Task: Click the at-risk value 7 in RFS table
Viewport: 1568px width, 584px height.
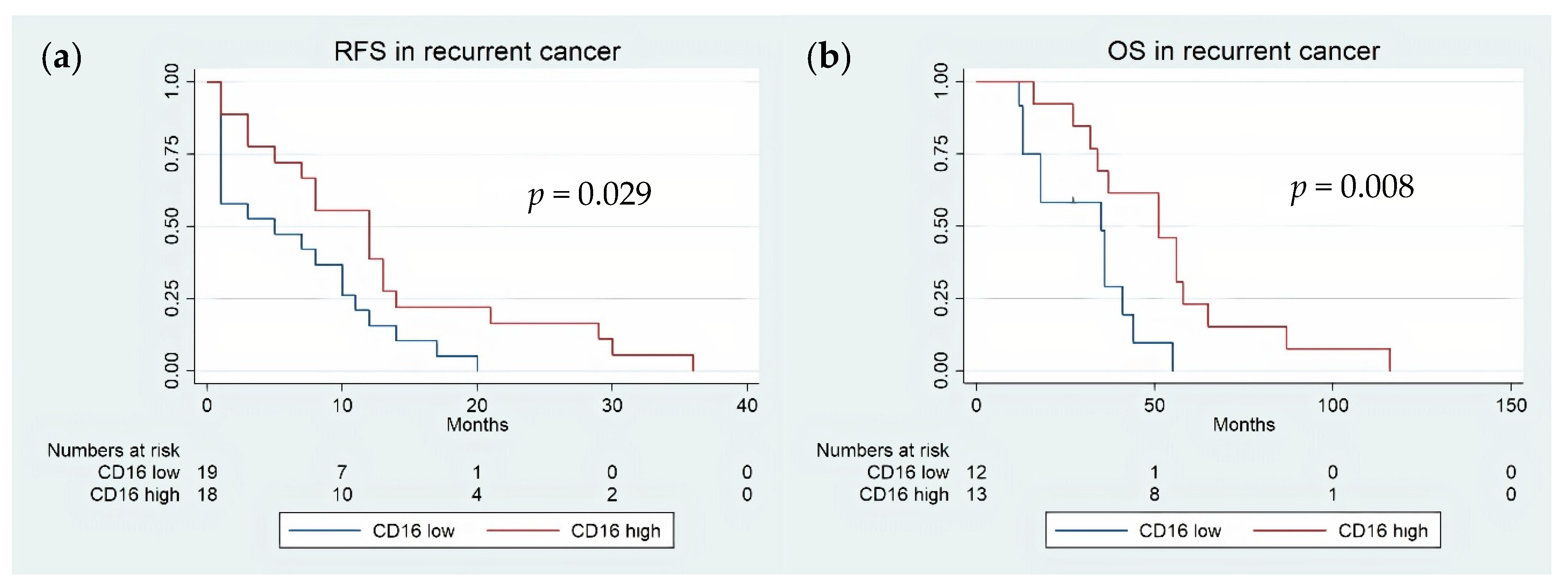Action: [342, 472]
